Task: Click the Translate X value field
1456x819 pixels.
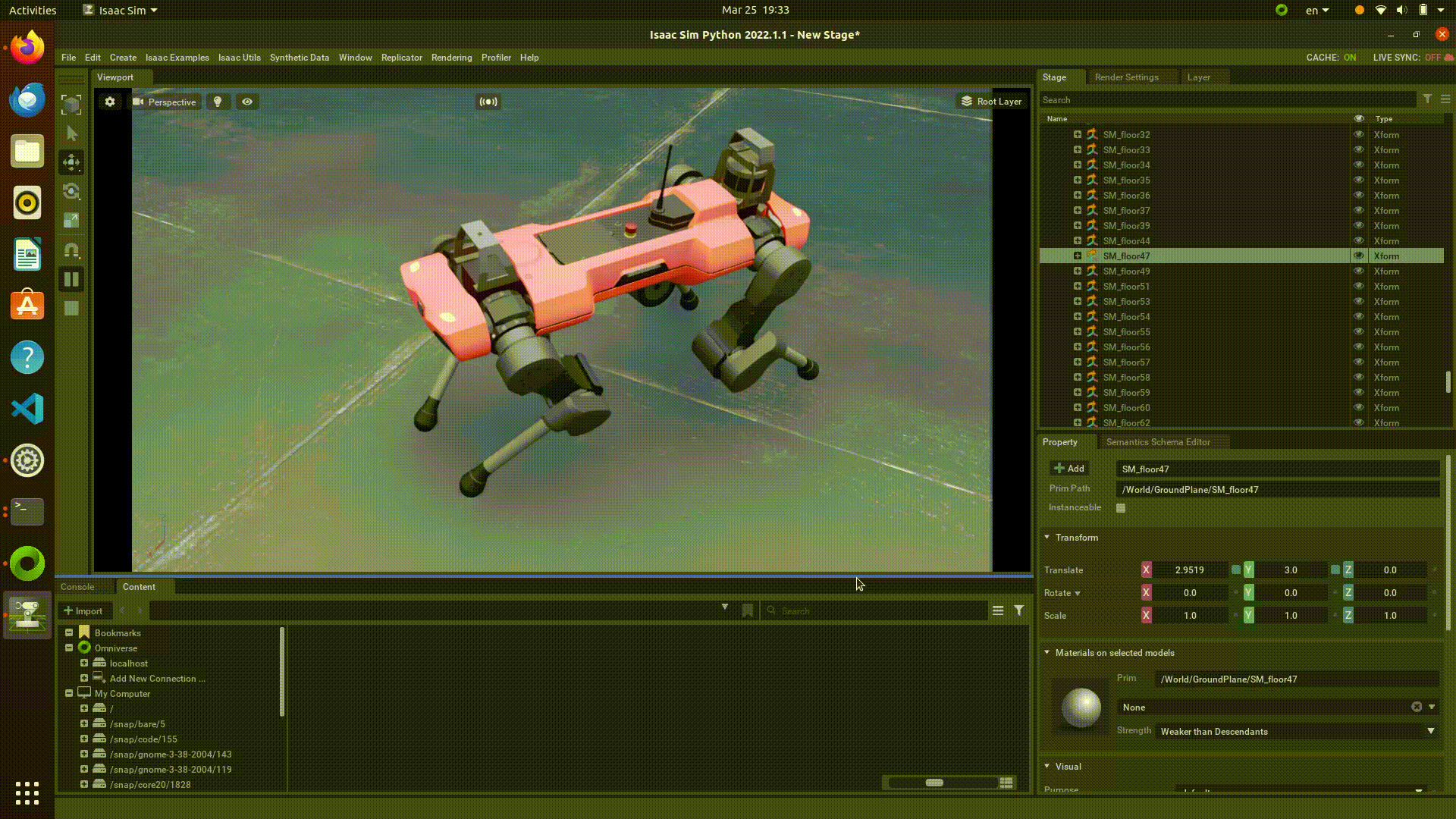Action: coord(1189,570)
